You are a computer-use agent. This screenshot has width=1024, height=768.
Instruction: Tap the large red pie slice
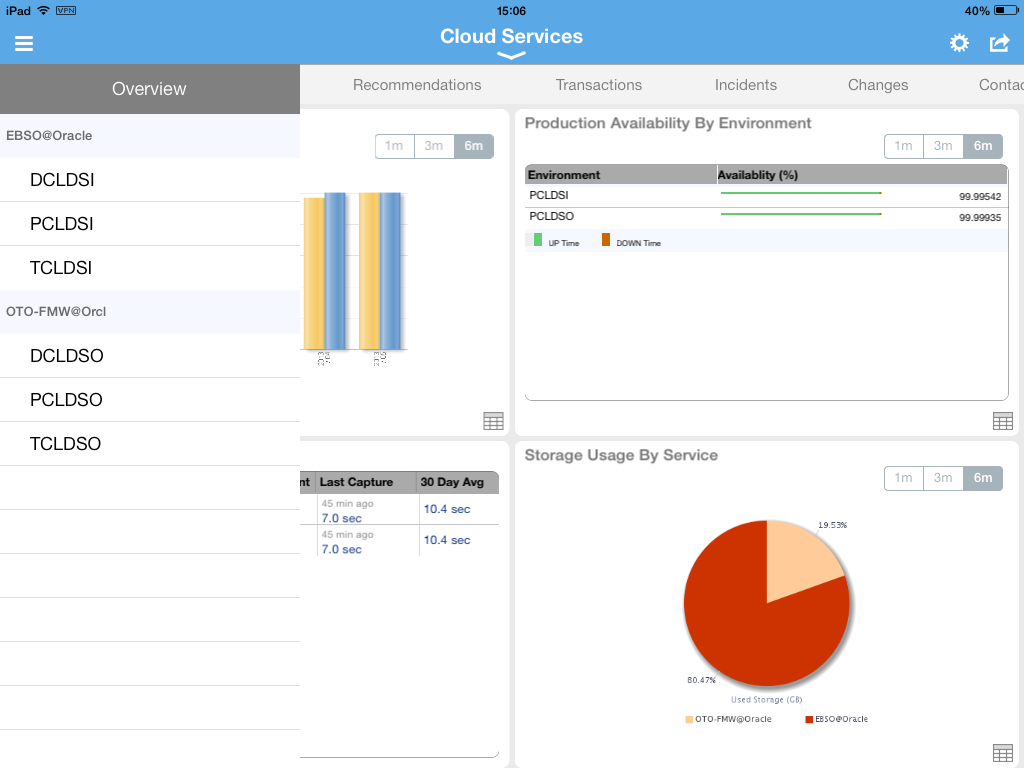tap(744, 627)
